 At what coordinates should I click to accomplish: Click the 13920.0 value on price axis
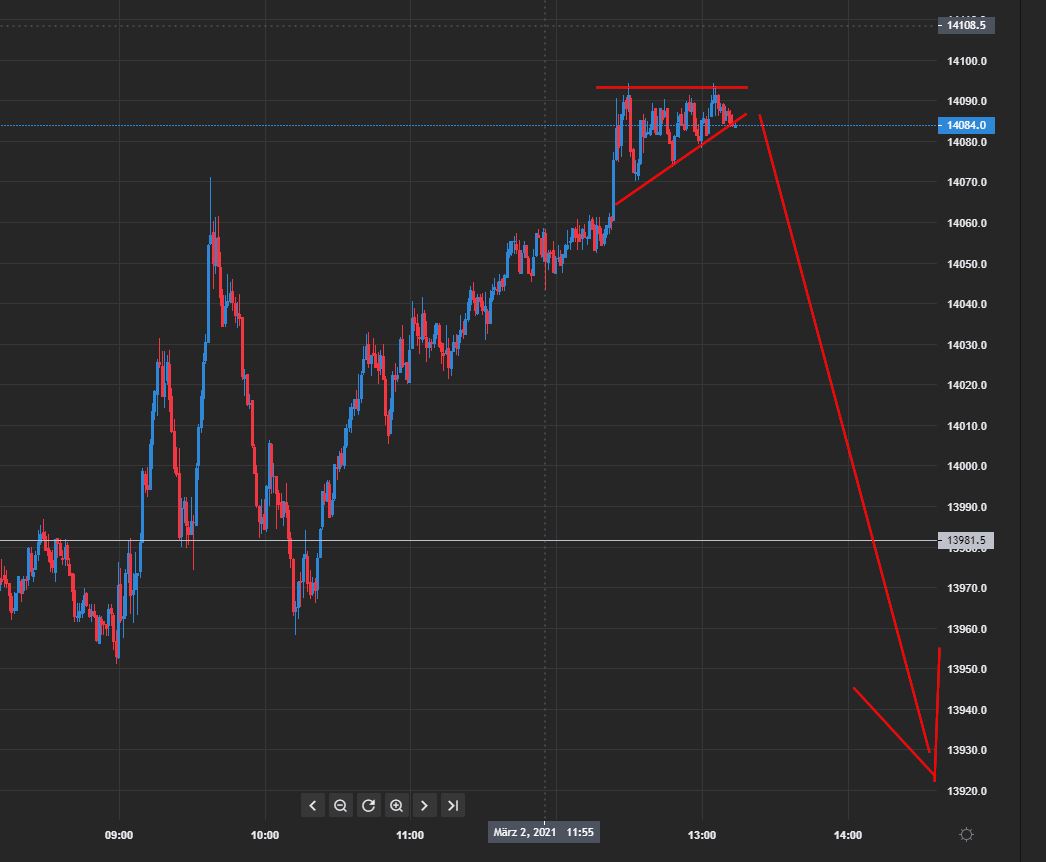coord(965,790)
